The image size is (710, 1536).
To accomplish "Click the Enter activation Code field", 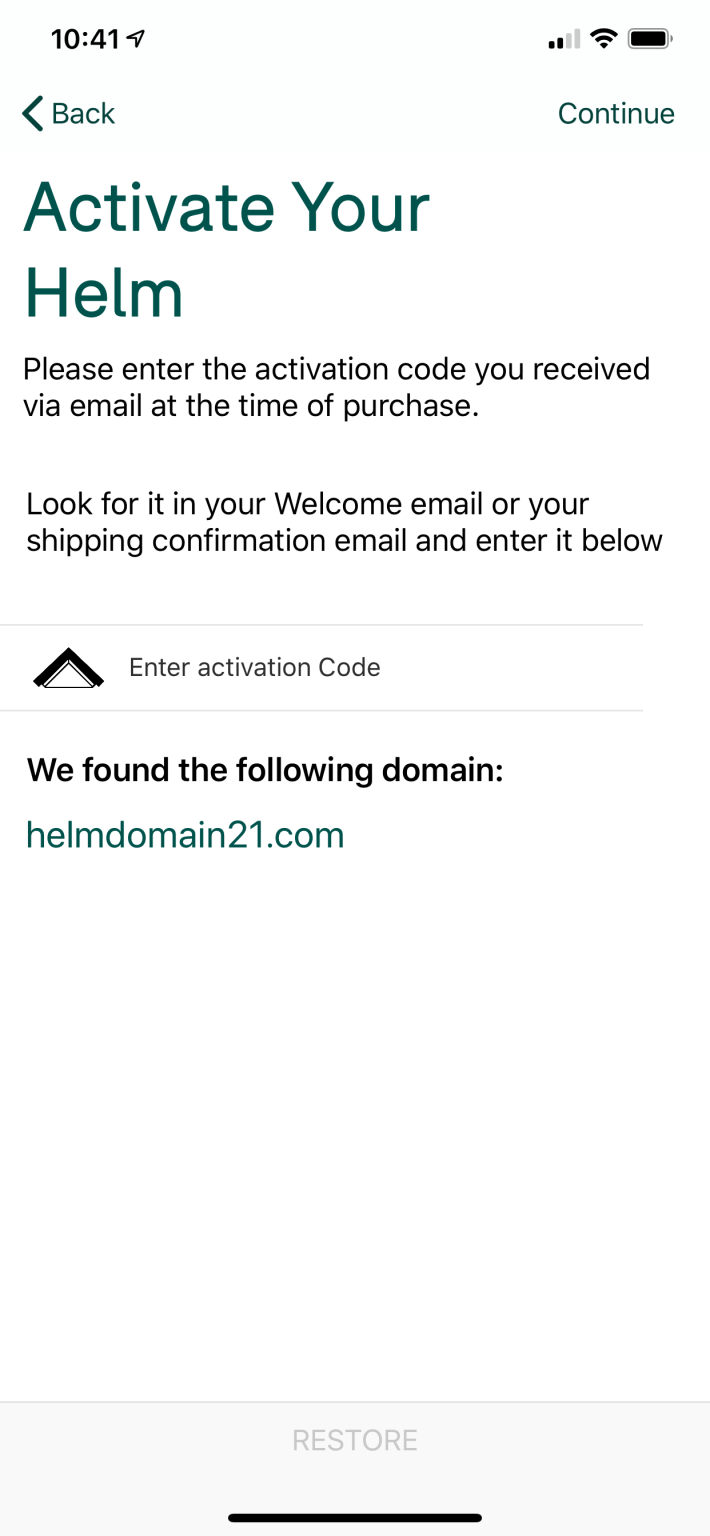I will pos(254,667).
